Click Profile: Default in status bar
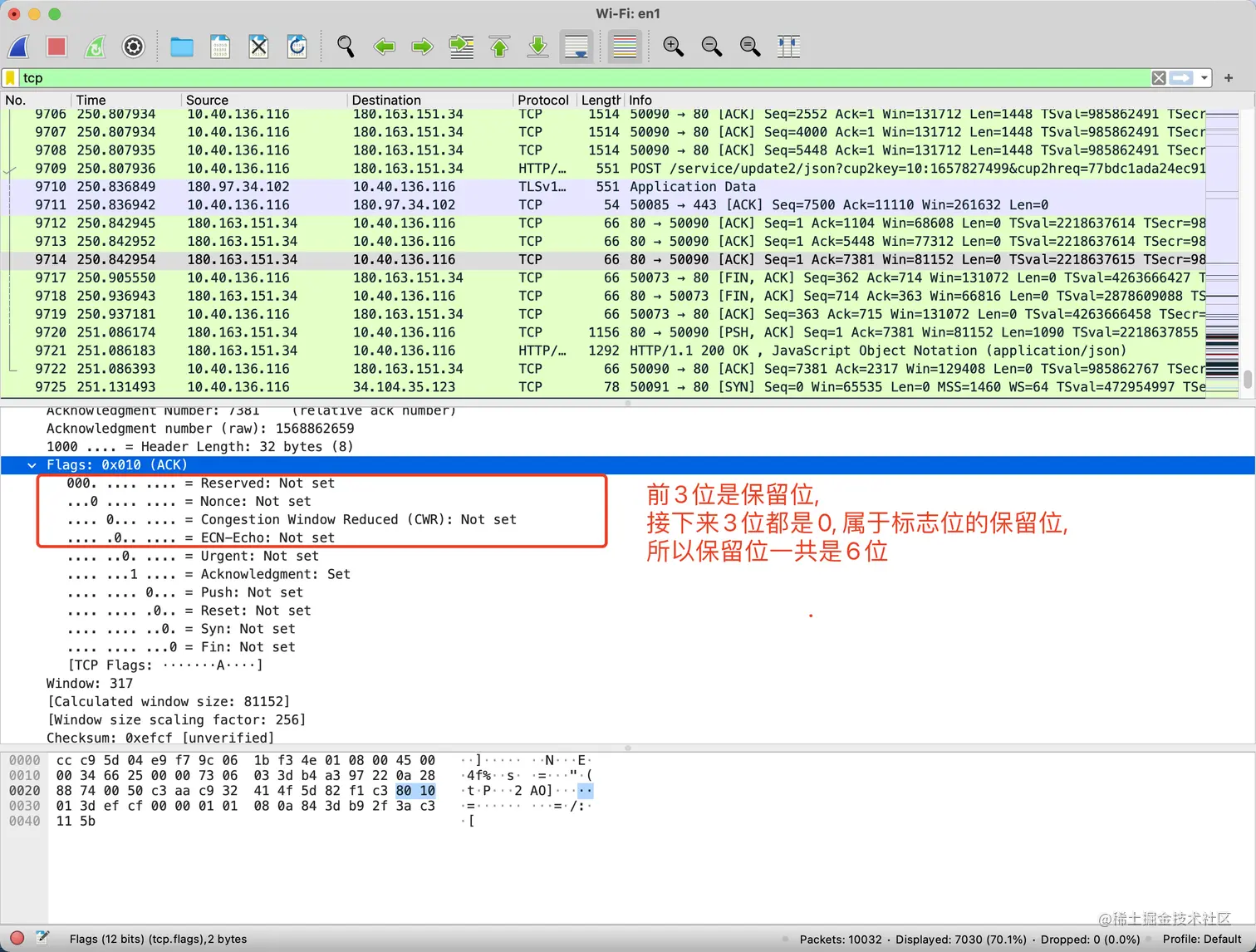This screenshot has height=952, width=1256. click(x=1202, y=940)
